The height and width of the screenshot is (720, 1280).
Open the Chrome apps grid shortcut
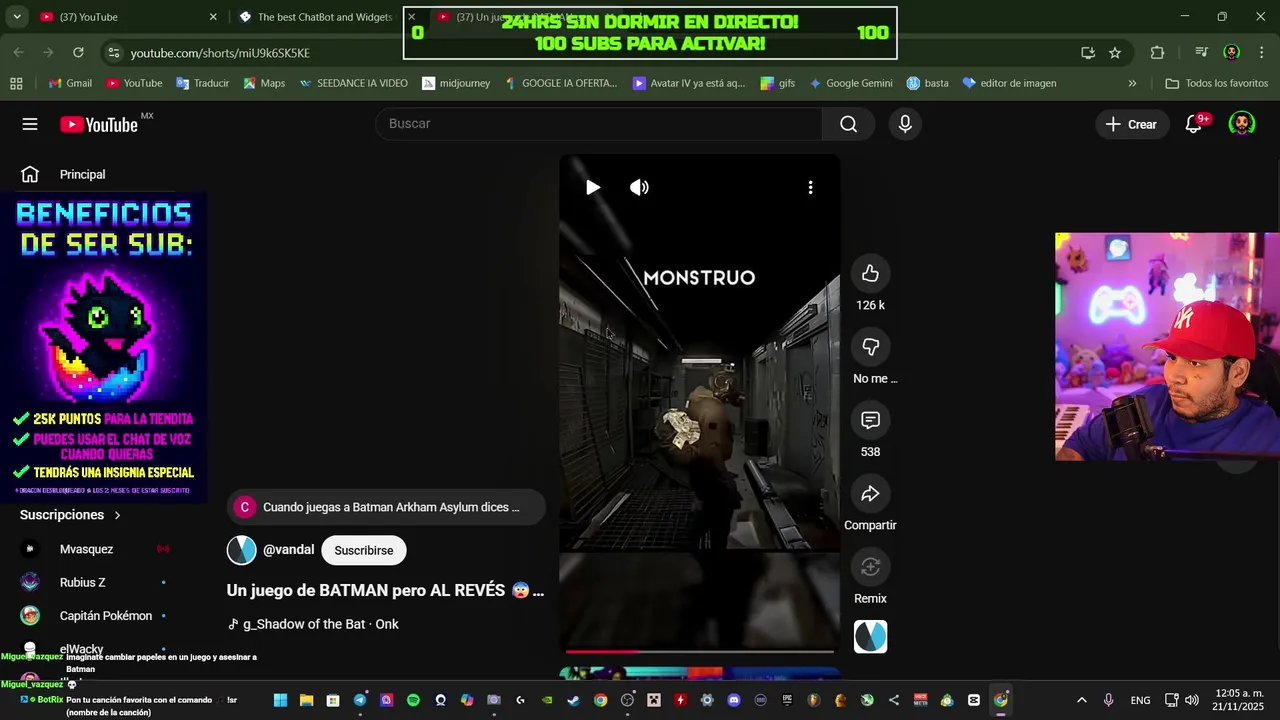16,83
